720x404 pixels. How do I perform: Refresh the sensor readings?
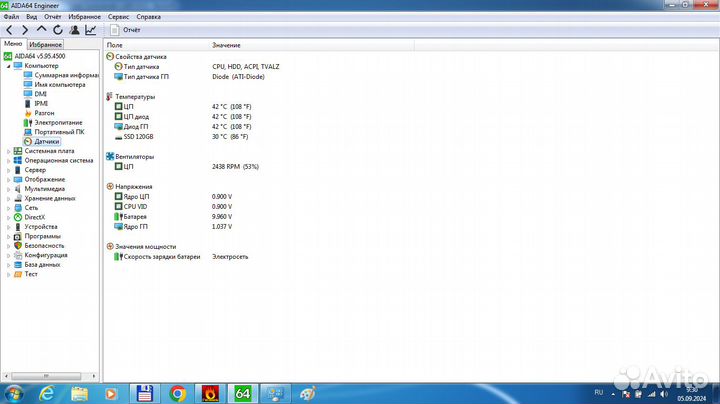coord(57,30)
